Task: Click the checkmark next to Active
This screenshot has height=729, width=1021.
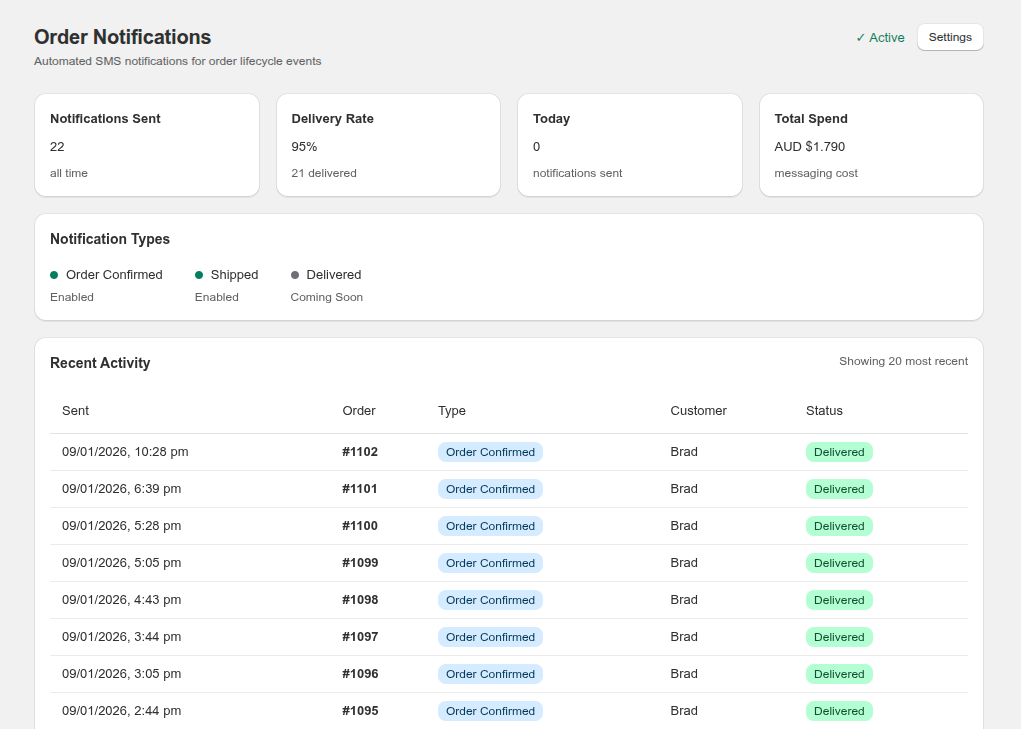Action: click(859, 37)
